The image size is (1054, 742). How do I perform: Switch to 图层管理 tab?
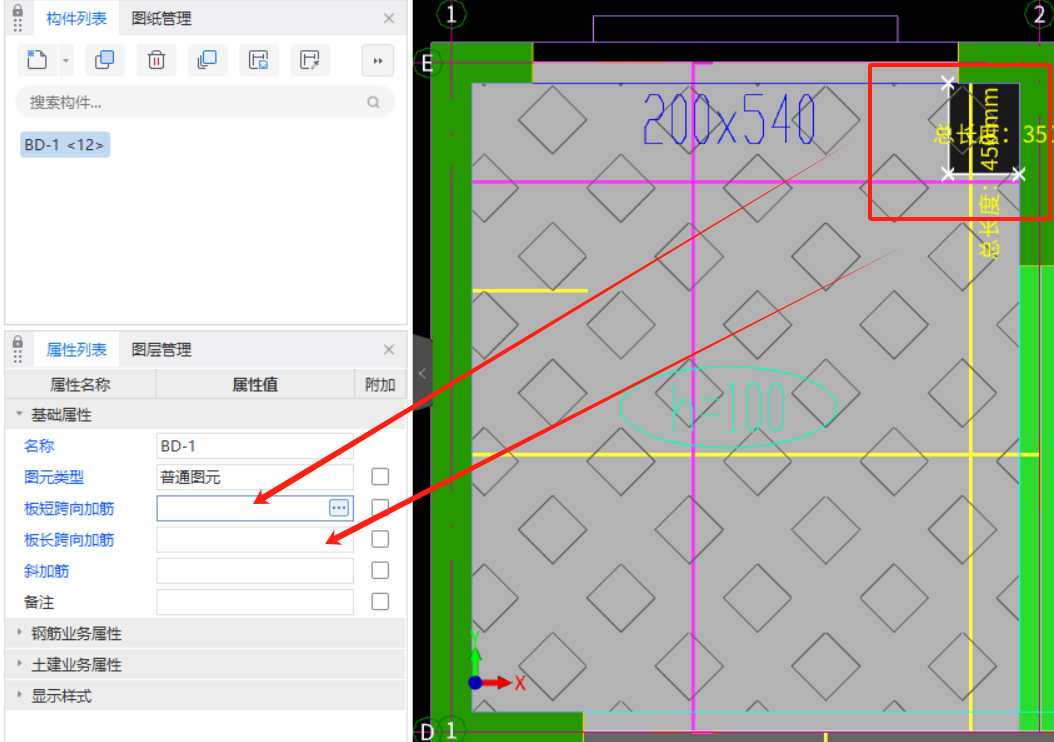[161, 349]
